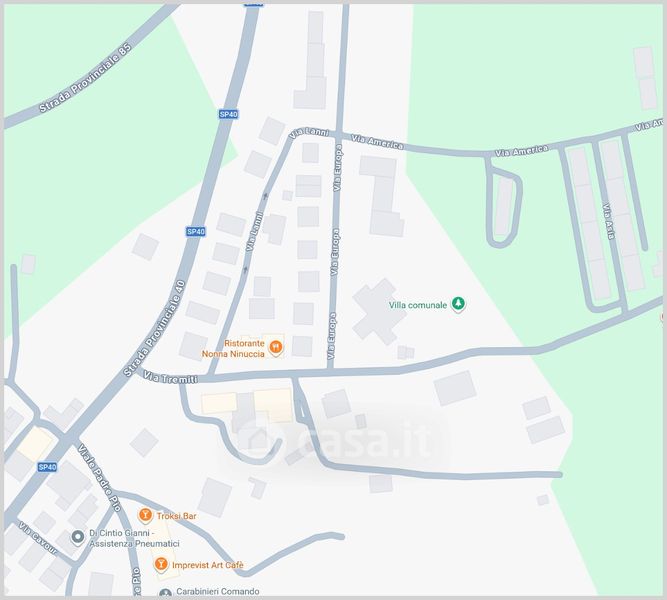Click the Villa comunale park marker icon
The image size is (667, 600).
458,304
